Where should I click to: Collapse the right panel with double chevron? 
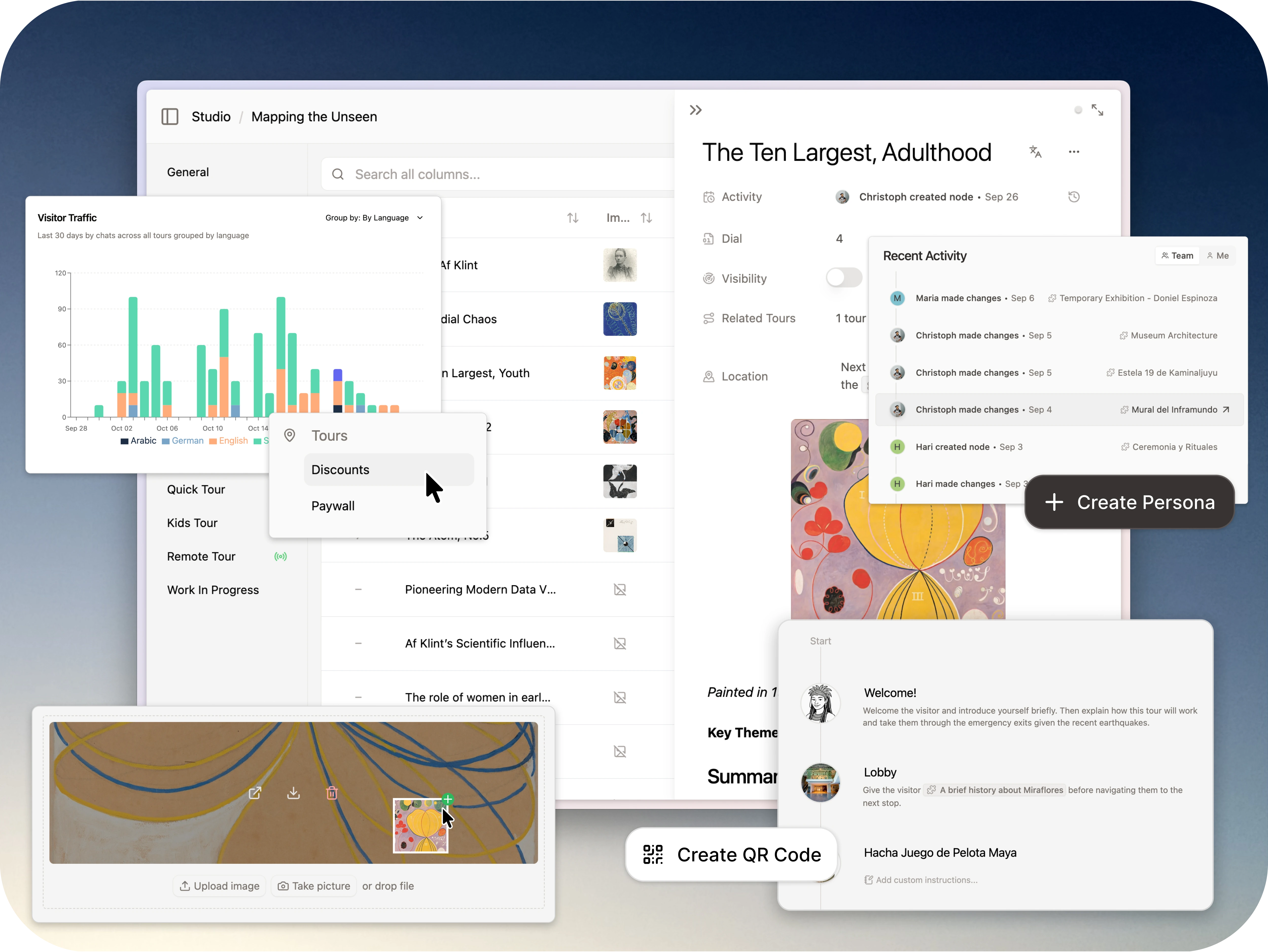click(696, 110)
